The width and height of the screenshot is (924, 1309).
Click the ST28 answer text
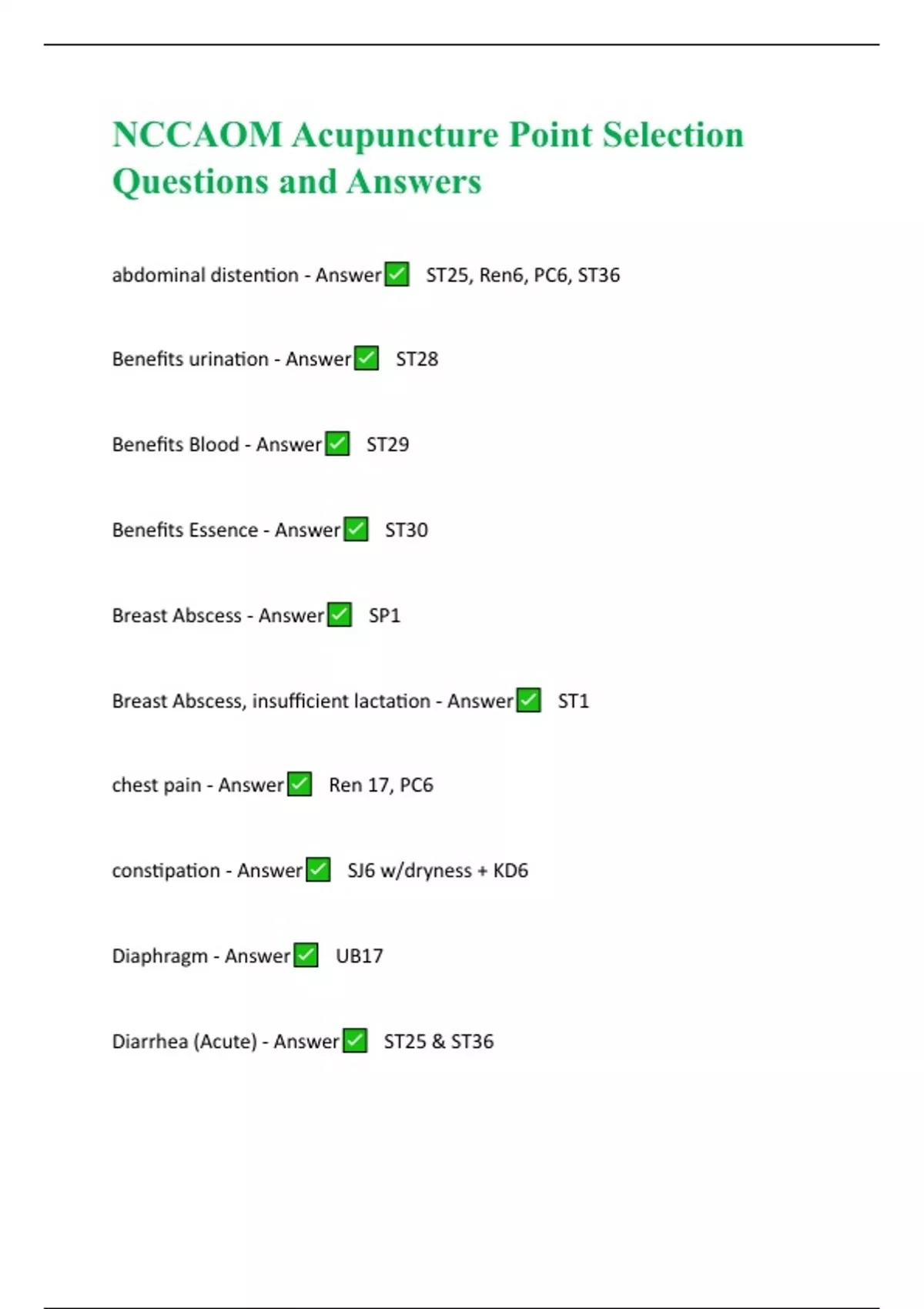tap(417, 359)
